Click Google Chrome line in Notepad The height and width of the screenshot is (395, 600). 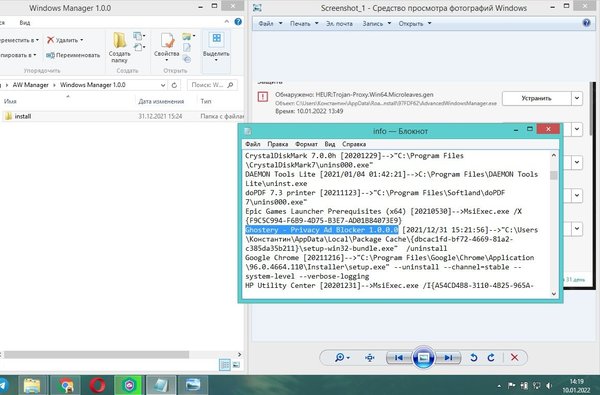(x=390, y=258)
